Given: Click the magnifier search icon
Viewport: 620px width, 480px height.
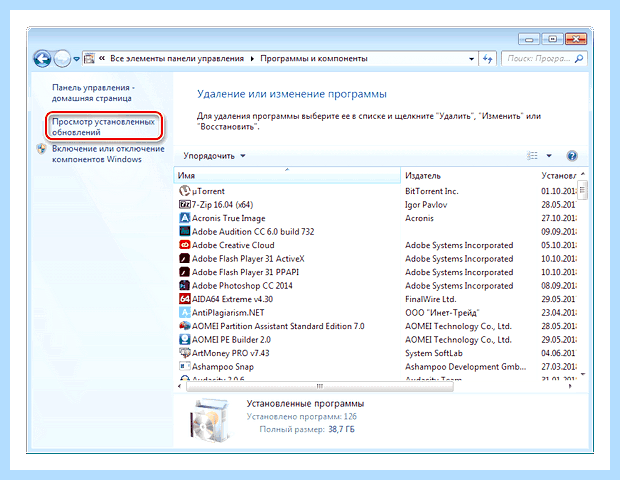Looking at the screenshot, I should 579,59.
